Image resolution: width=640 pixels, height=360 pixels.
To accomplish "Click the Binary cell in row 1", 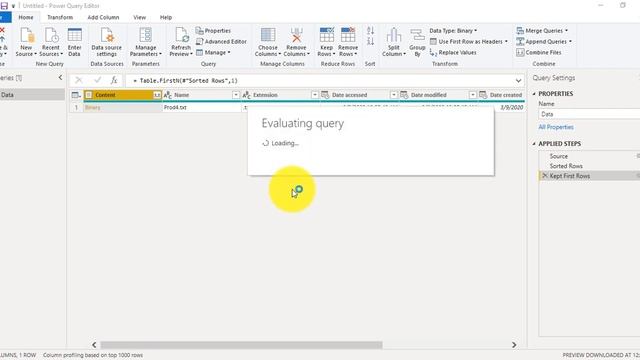I will point(122,108).
